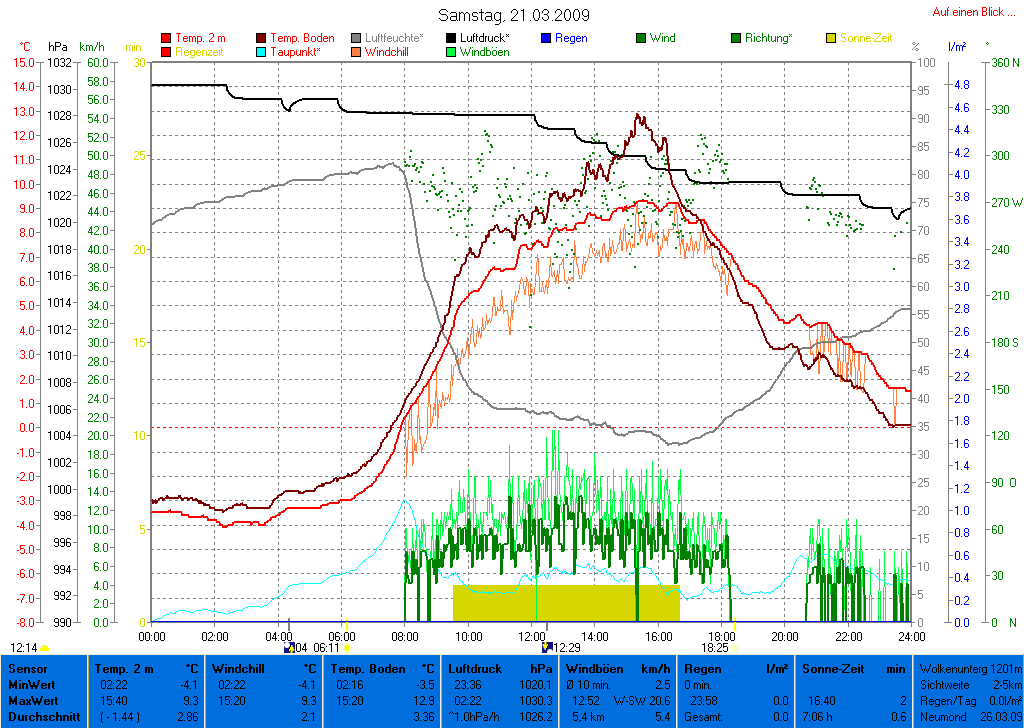The image size is (1024, 728).
Task: Open the 'Auf einen Blick ...' link
Action: pyautogui.click(x=967, y=12)
